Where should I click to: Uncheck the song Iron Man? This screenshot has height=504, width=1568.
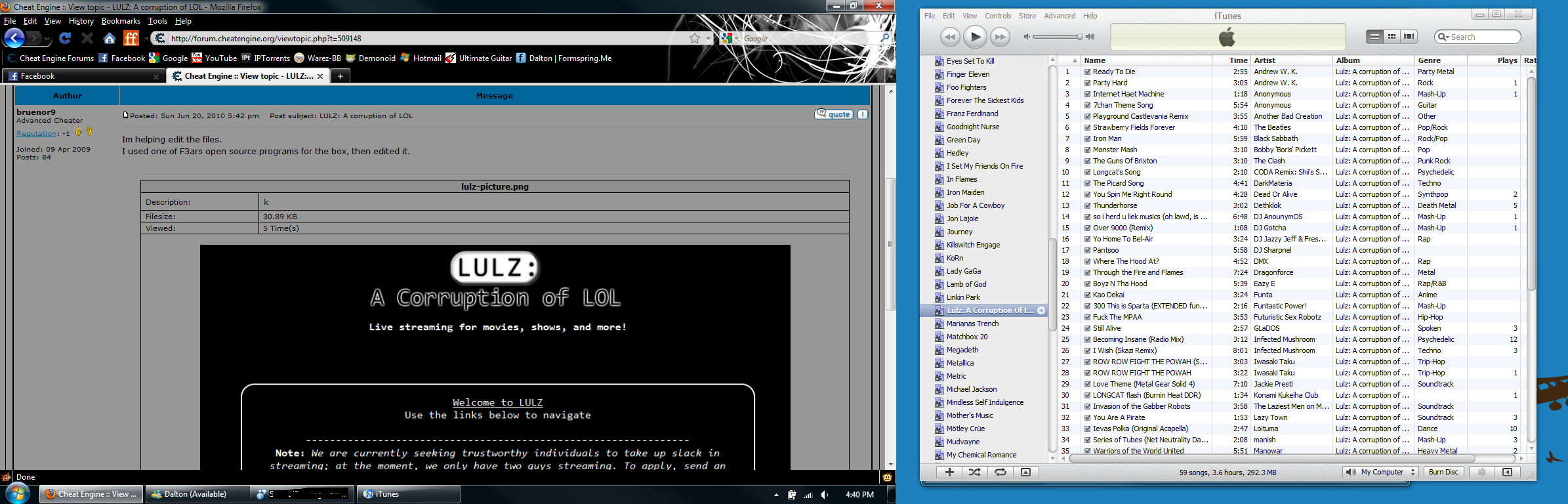point(1087,139)
